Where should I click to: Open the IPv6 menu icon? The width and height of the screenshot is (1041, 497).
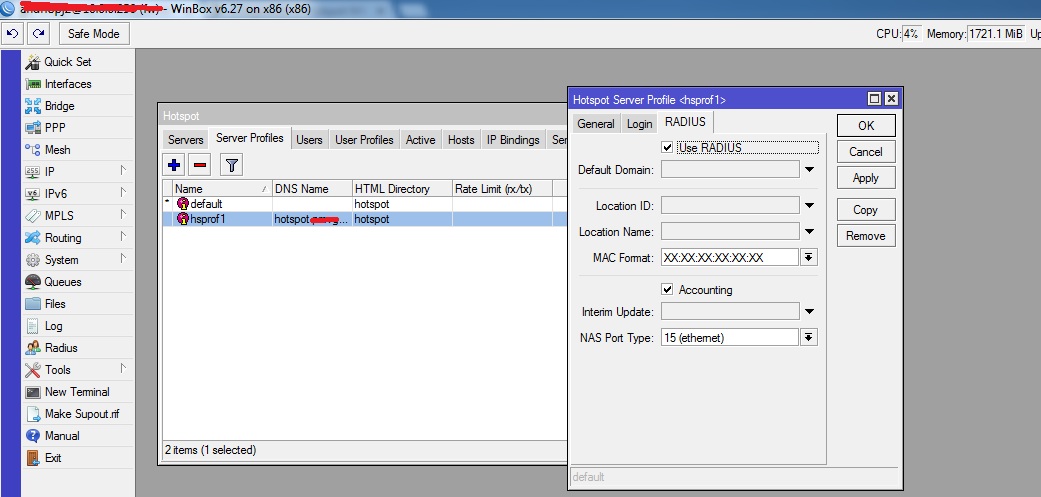click(33, 194)
